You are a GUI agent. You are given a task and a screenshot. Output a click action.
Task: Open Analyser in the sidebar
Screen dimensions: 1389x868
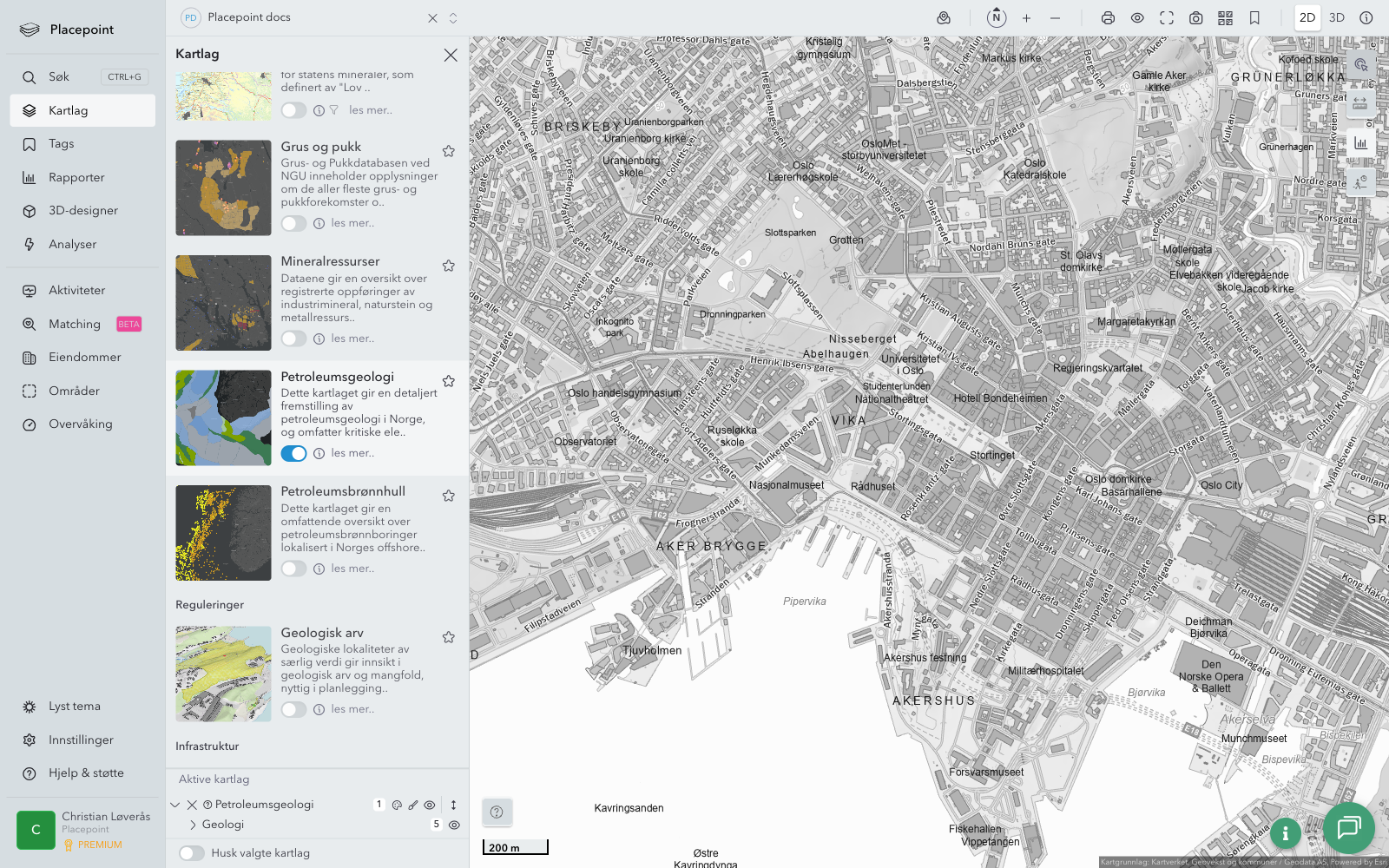tap(73, 244)
